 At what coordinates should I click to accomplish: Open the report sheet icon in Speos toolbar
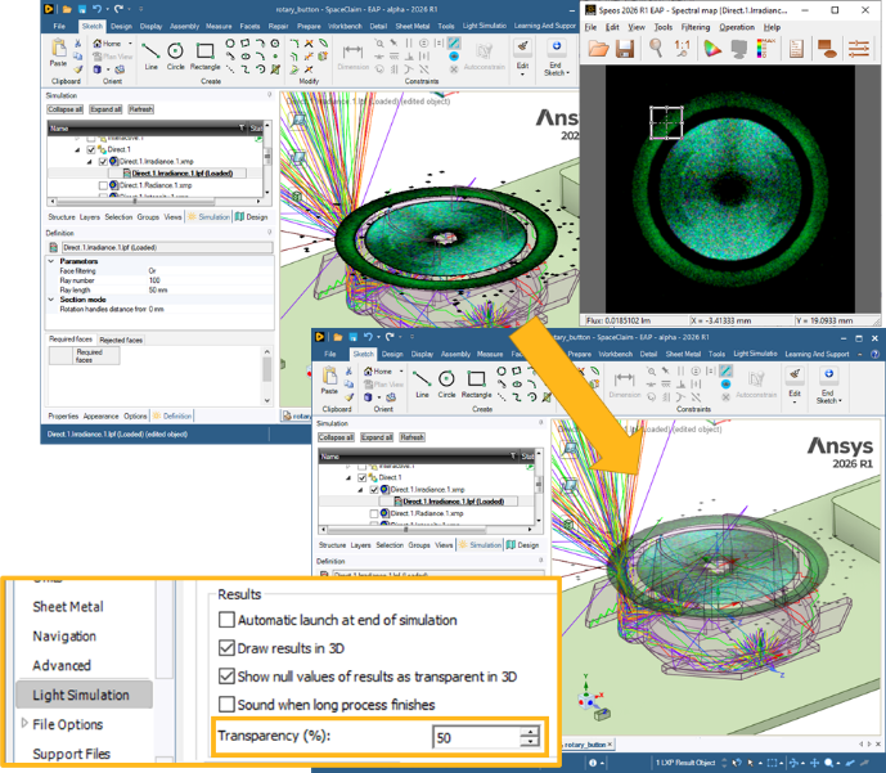point(796,49)
